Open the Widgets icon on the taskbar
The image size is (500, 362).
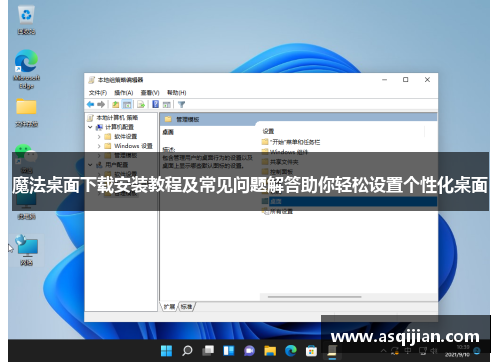click(x=229, y=351)
